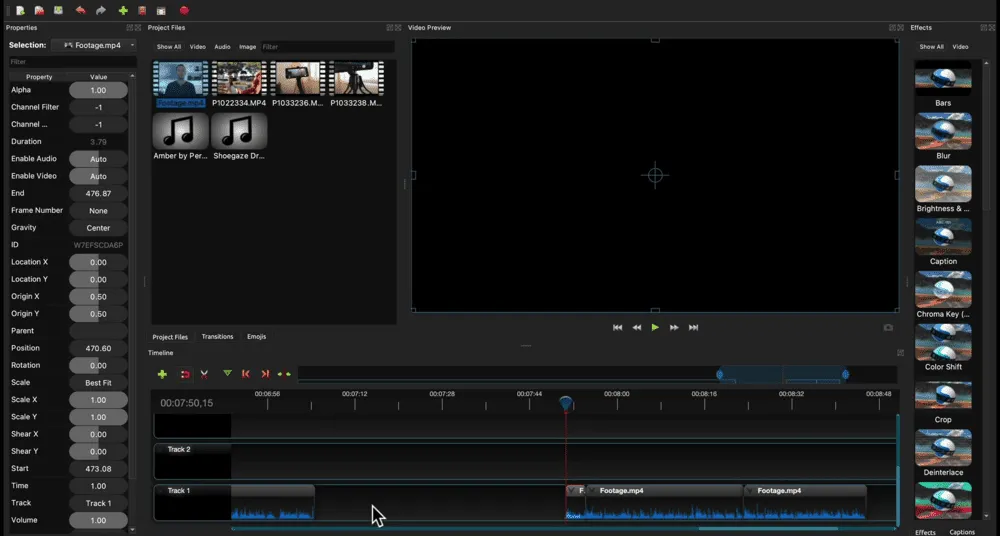Click the green Add Marker icon
Image resolution: width=1000 pixels, height=536 pixels.
coord(227,373)
